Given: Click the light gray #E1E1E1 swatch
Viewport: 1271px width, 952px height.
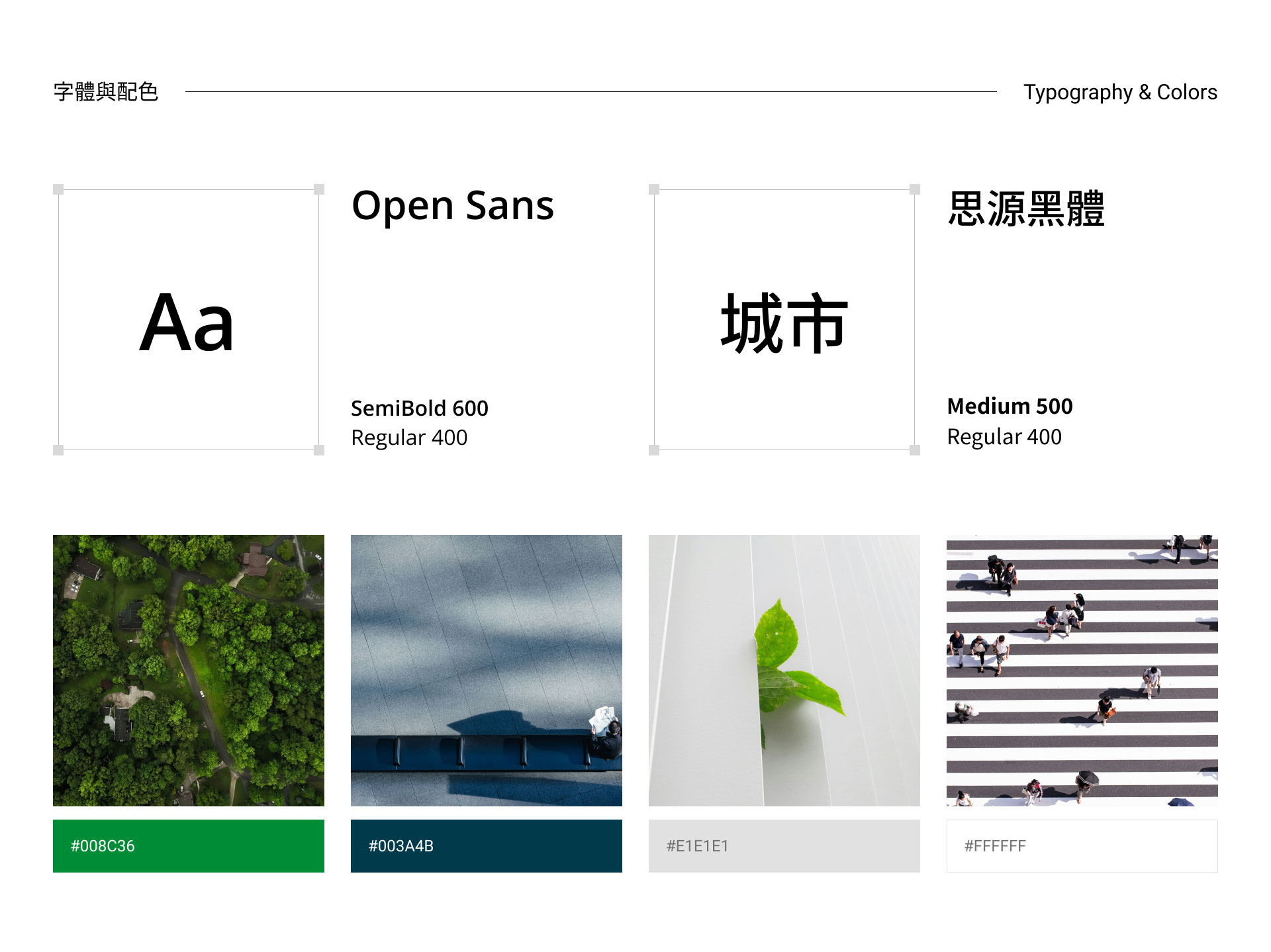Looking at the screenshot, I should (784, 845).
